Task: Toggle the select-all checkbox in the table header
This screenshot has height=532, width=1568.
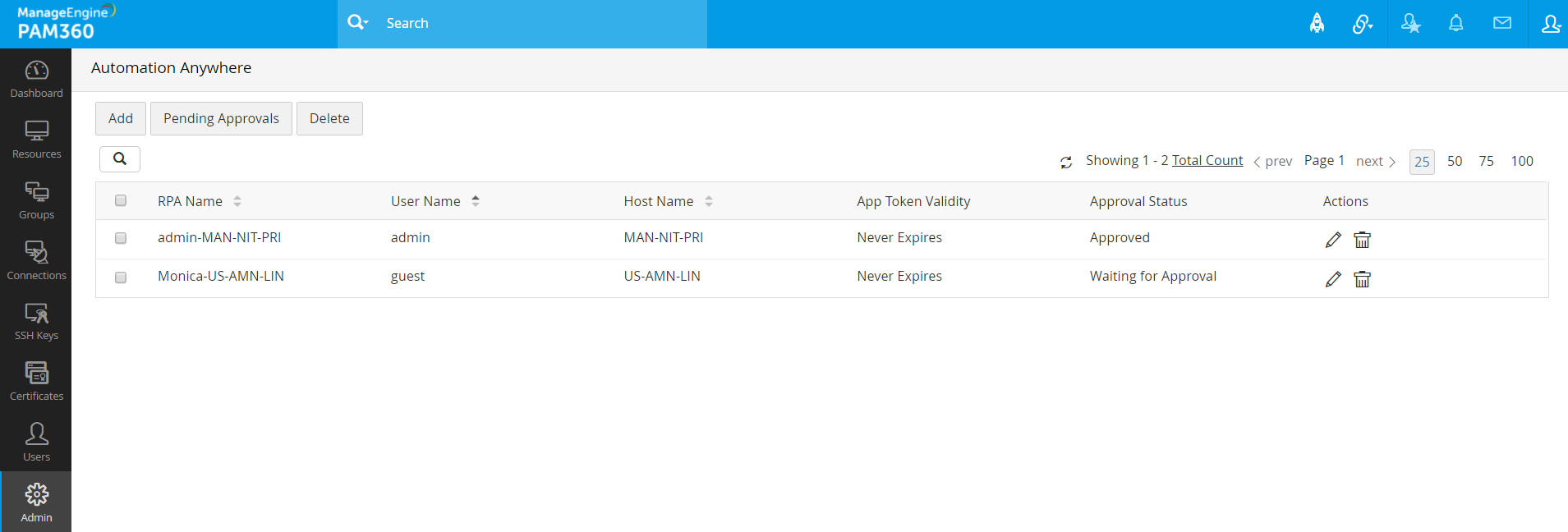Action: pos(121,200)
